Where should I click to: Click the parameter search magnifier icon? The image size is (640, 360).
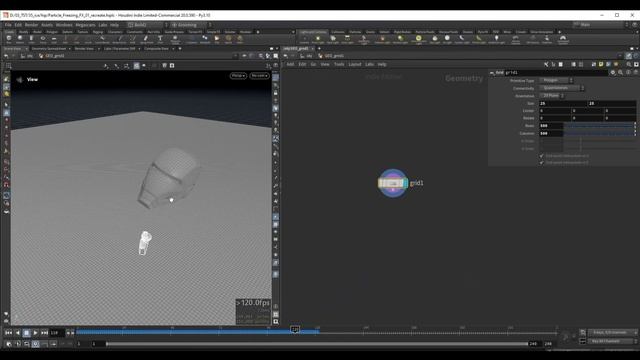click(x=620, y=72)
